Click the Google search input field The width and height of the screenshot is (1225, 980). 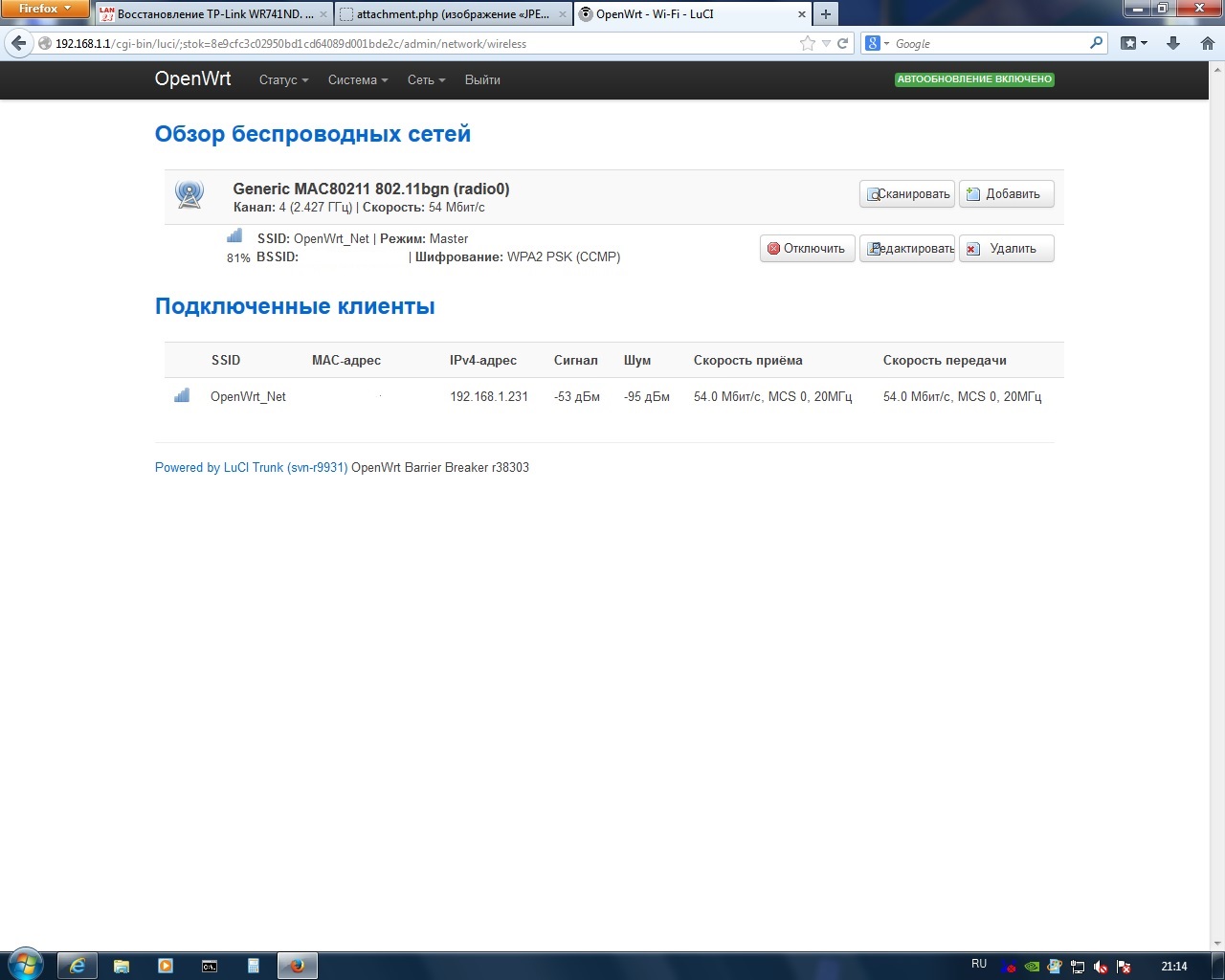click(x=989, y=43)
